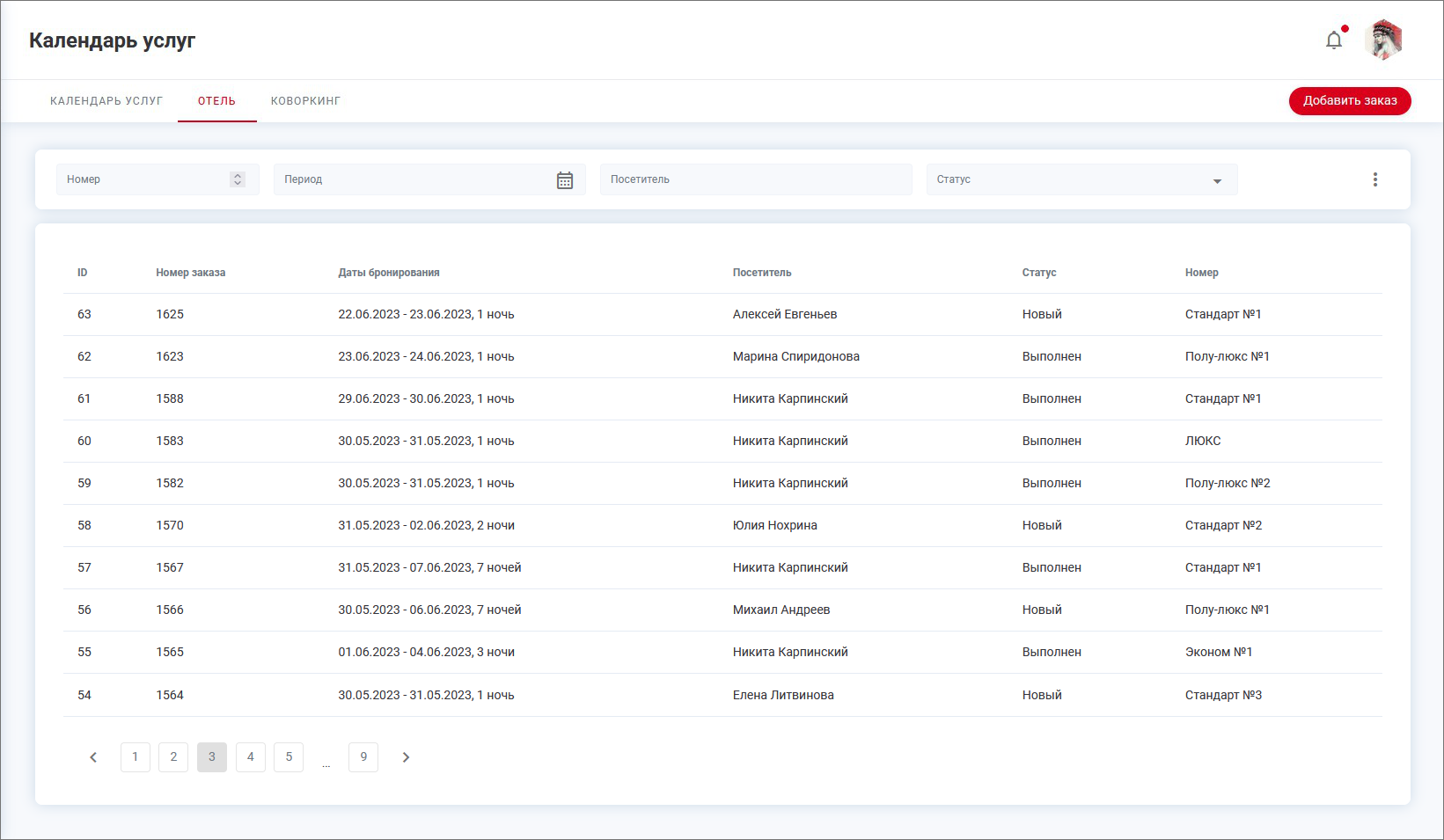Click into the Период filter field
Image resolution: width=1444 pixels, height=840 pixels.
pyautogui.click(x=414, y=179)
